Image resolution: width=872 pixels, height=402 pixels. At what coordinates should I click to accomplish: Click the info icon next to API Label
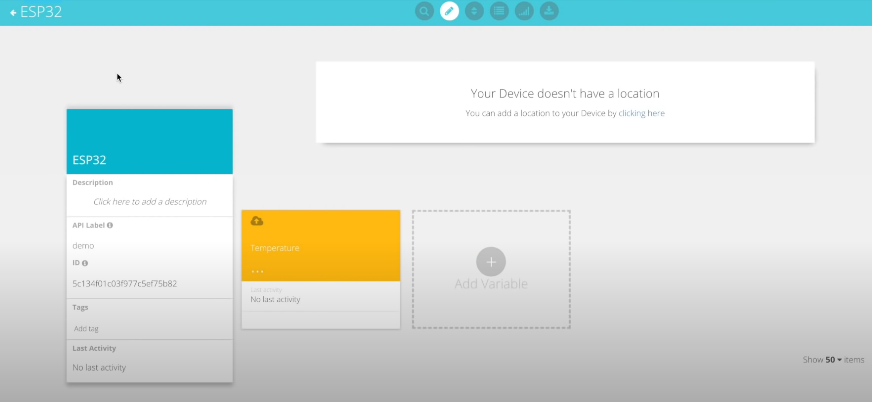(x=110, y=225)
